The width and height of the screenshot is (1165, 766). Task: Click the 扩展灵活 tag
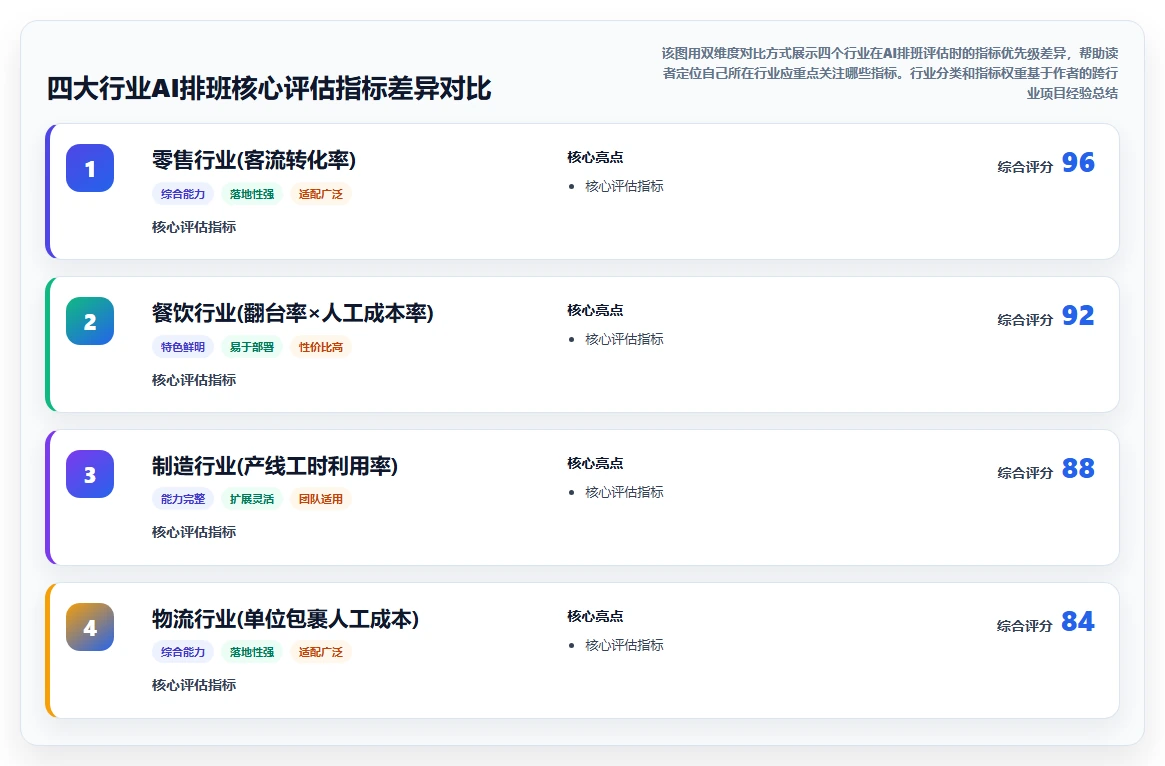click(x=252, y=499)
